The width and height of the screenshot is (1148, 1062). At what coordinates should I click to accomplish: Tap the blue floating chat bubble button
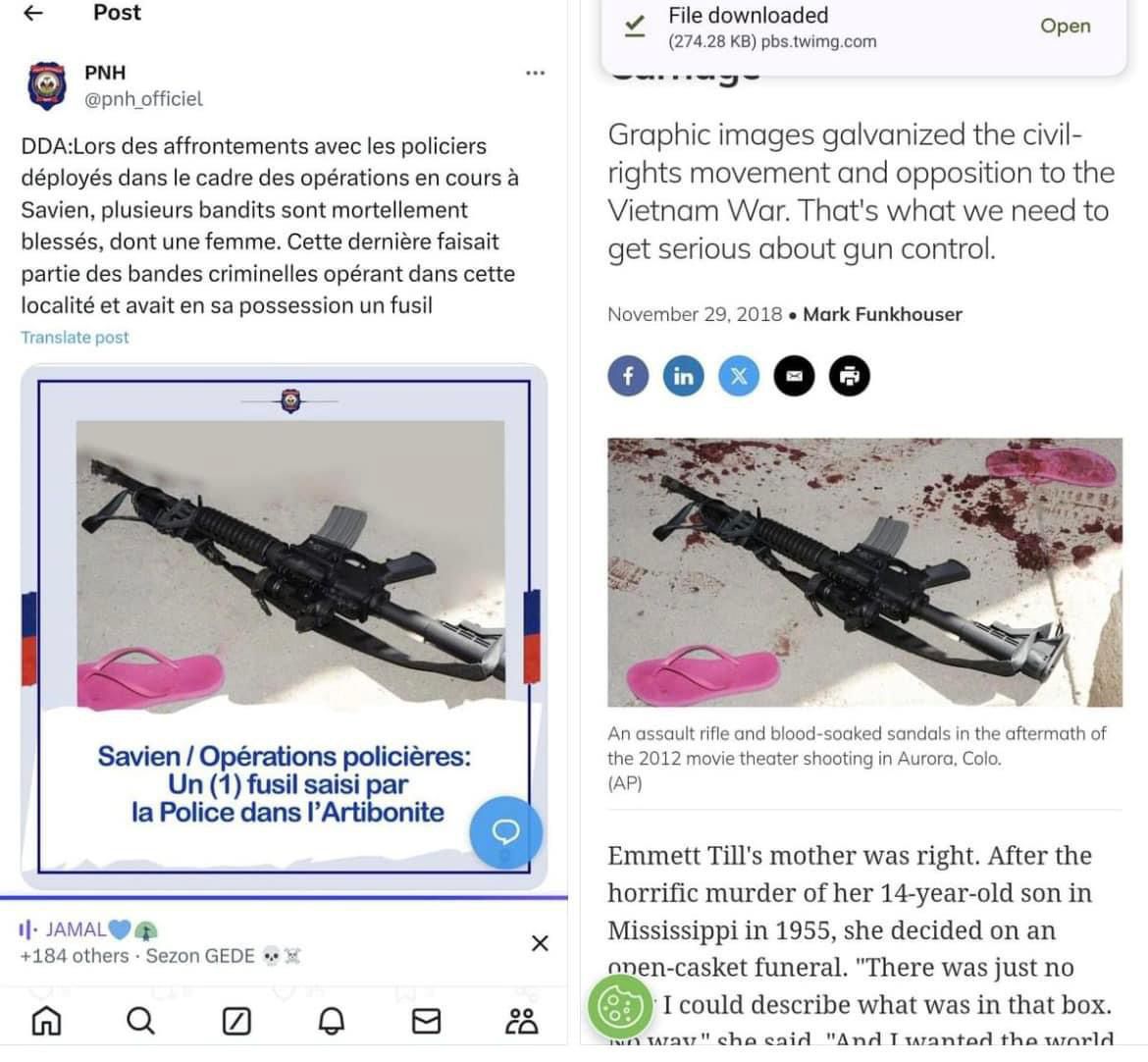click(506, 832)
